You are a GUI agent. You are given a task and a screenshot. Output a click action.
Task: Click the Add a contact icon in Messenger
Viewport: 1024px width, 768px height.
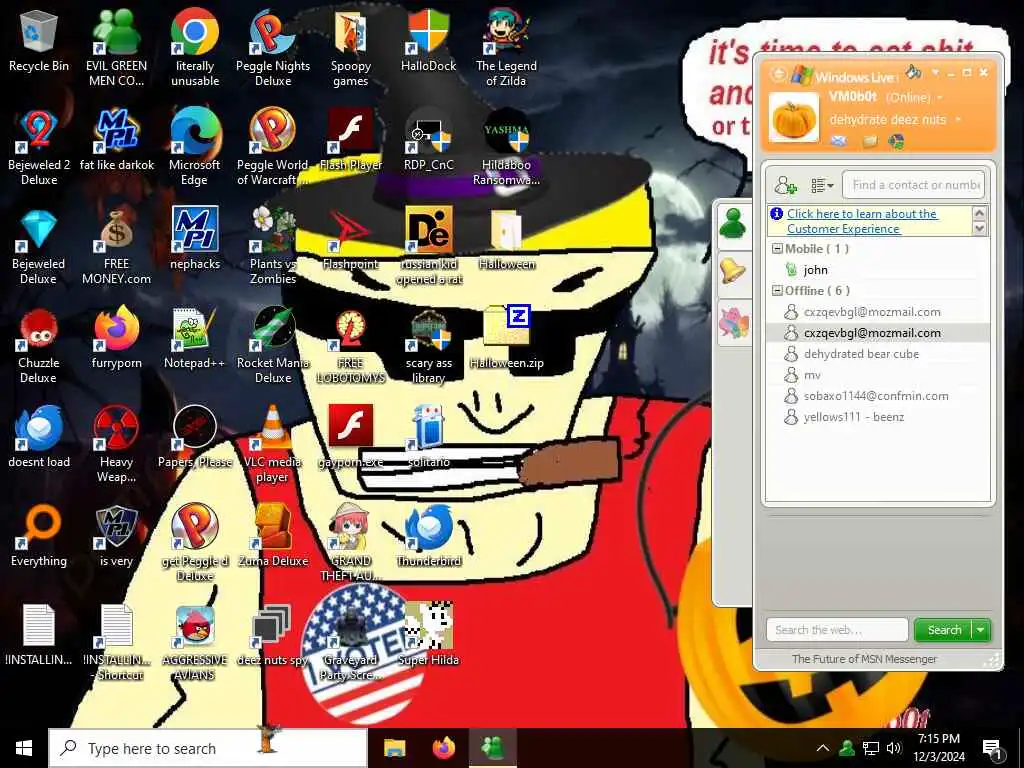pyautogui.click(x=785, y=185)
